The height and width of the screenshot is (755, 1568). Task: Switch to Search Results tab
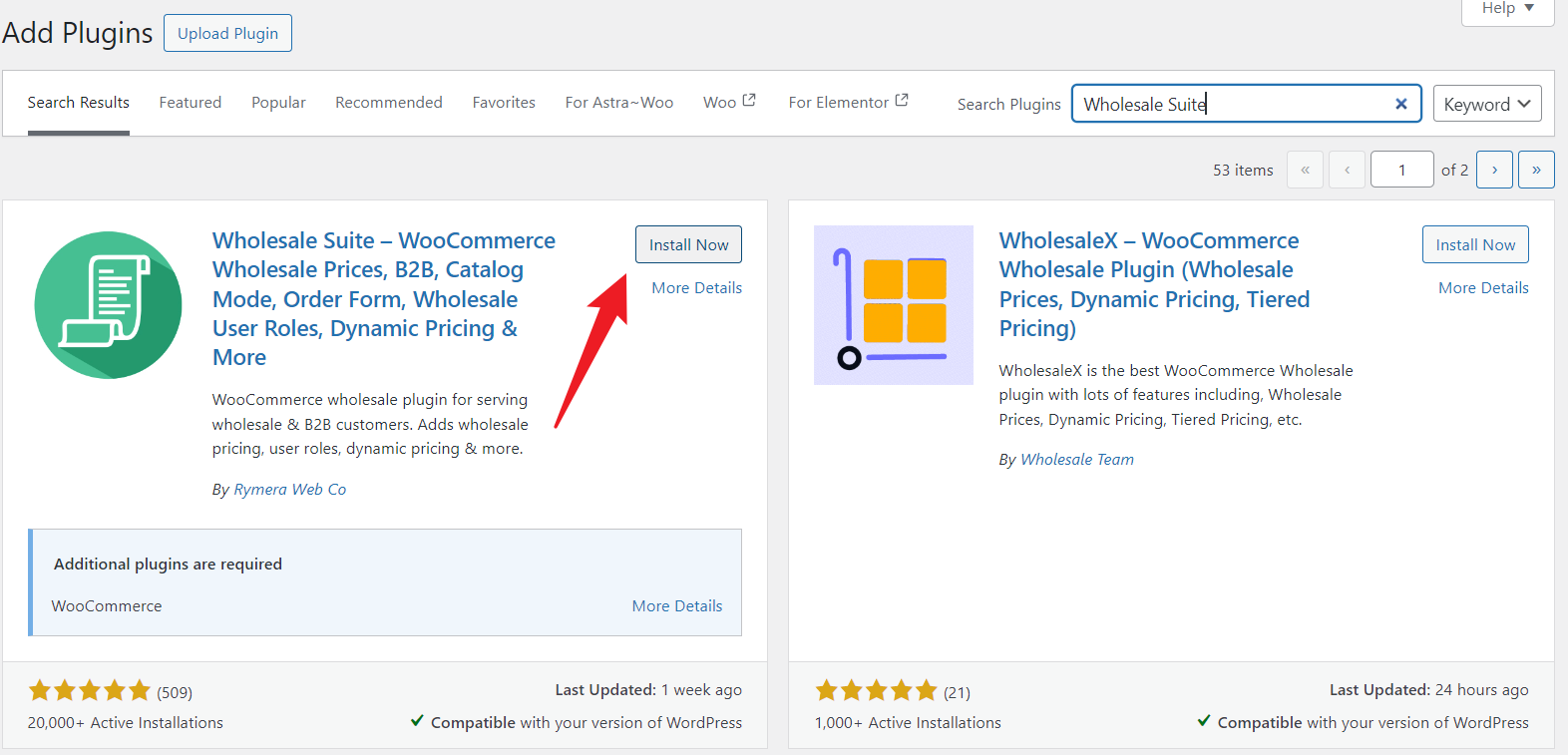point(79,103)
